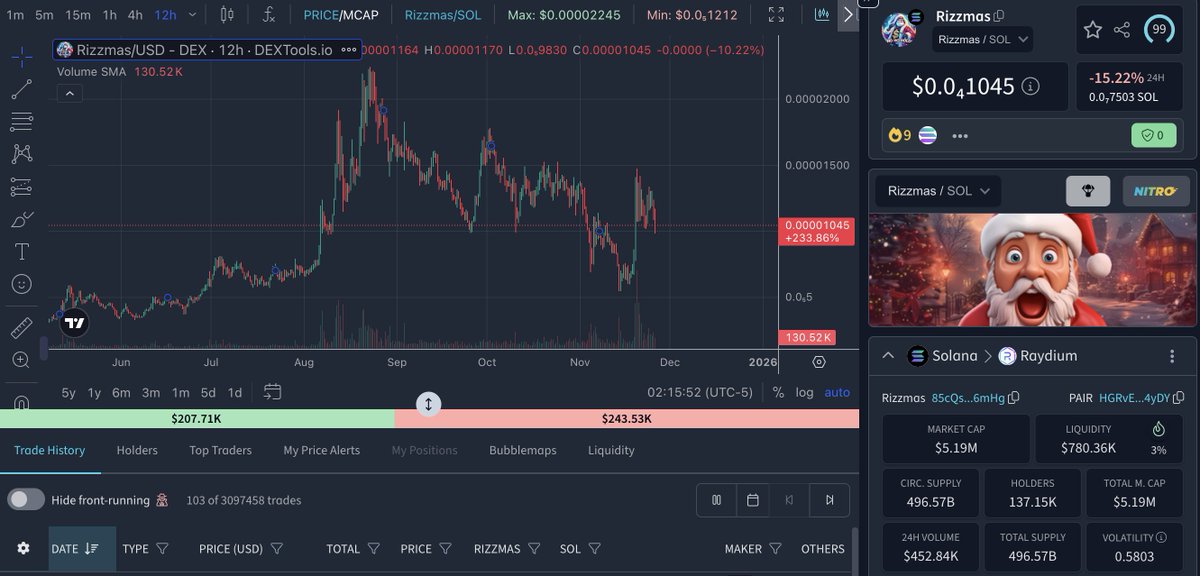Switch to the Top Traders tab

click(220, 450)
